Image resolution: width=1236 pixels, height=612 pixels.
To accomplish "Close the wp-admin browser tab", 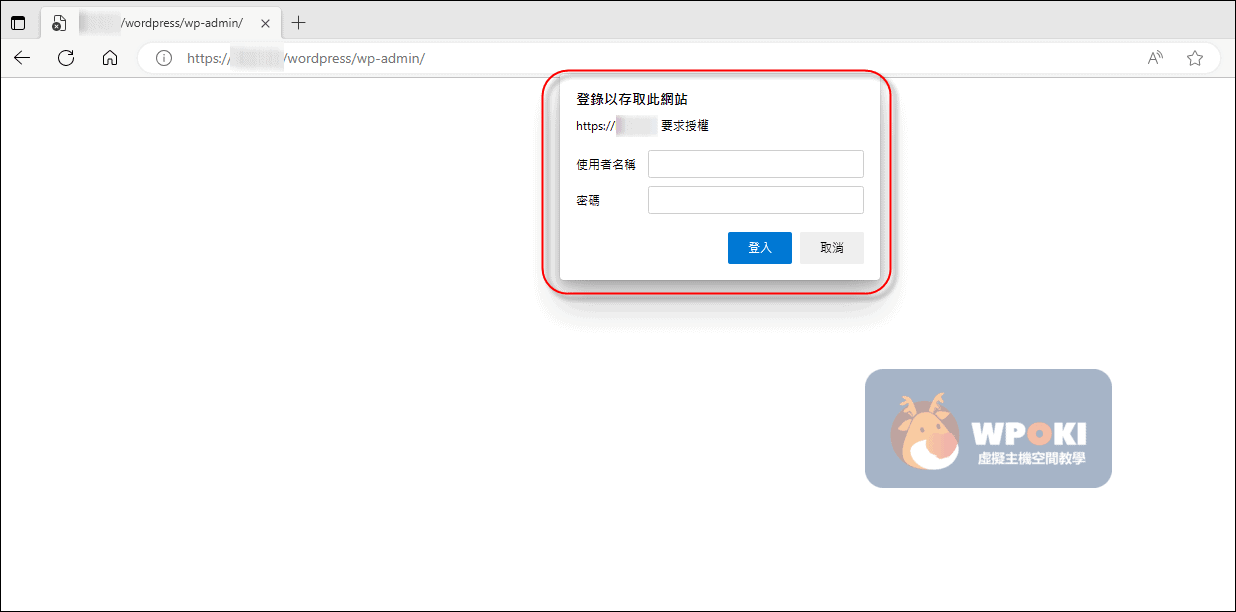I will pyautogui.click(x=265, y=23).
